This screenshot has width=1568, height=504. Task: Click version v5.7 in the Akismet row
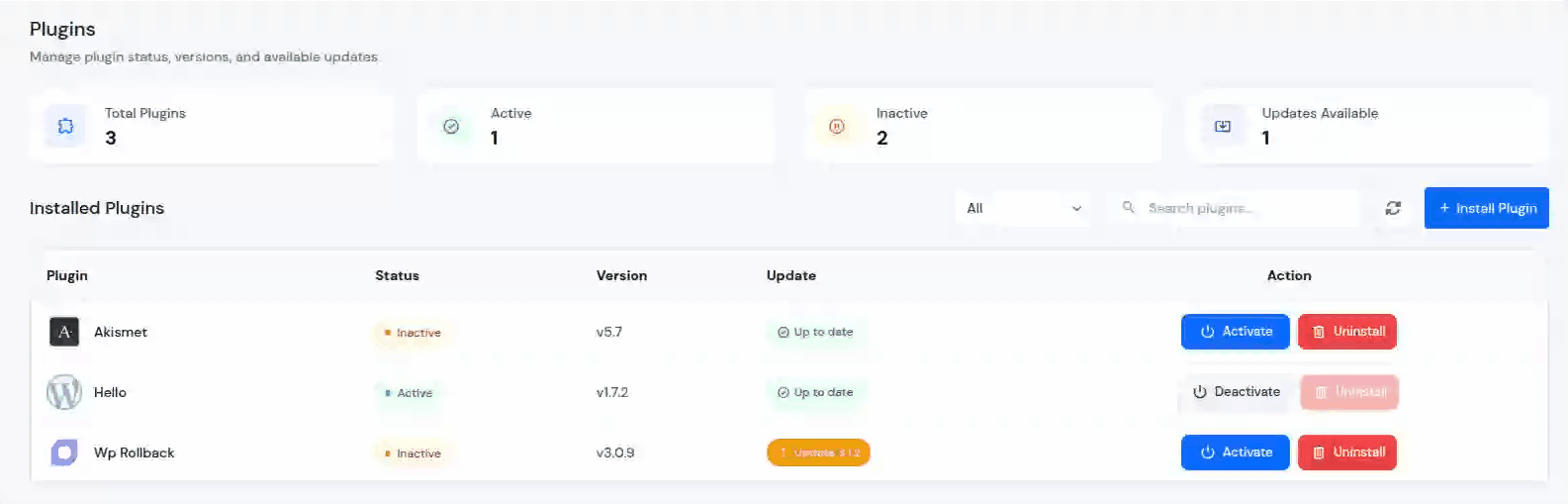click(609, 332)
